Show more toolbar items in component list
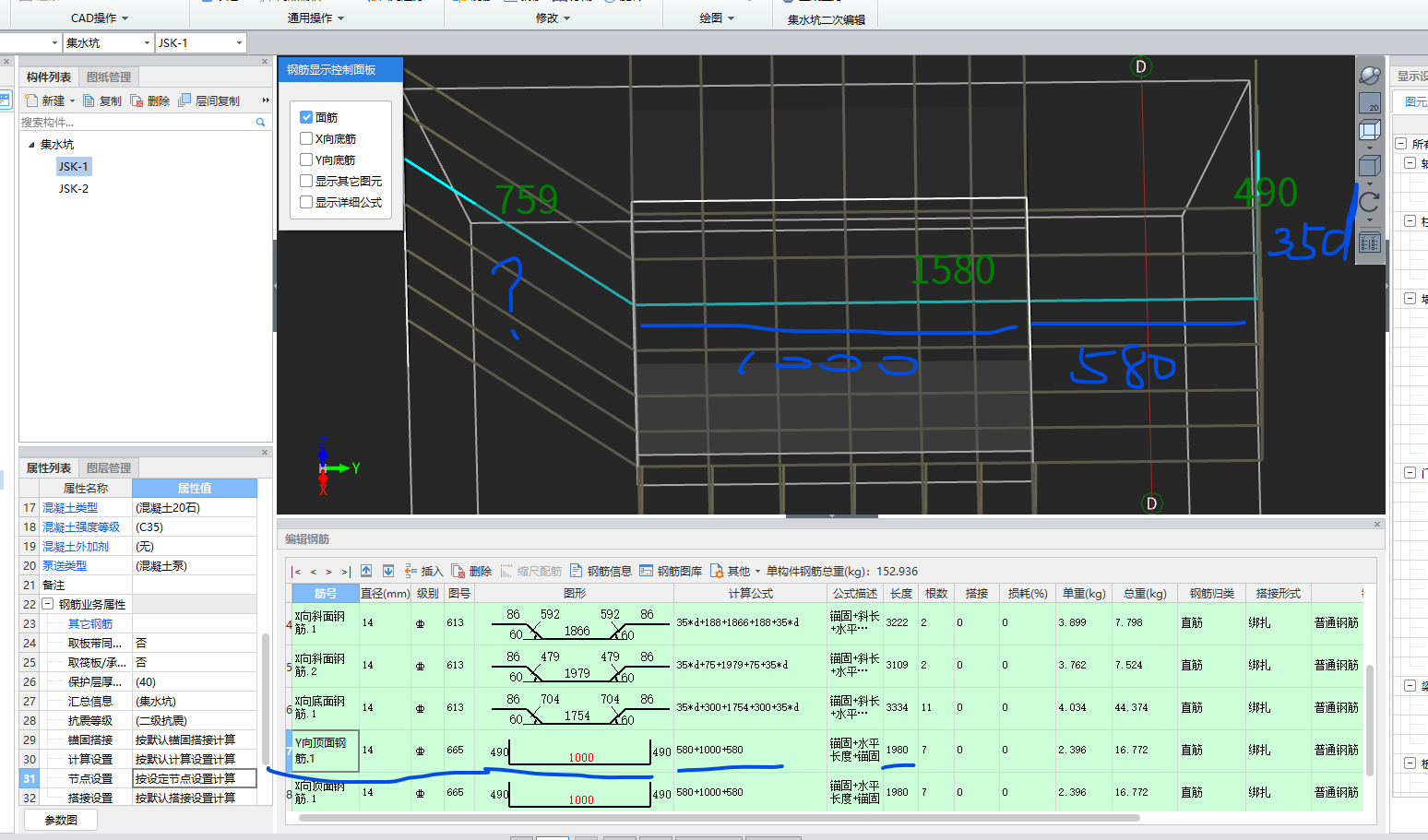 (266, 101)
